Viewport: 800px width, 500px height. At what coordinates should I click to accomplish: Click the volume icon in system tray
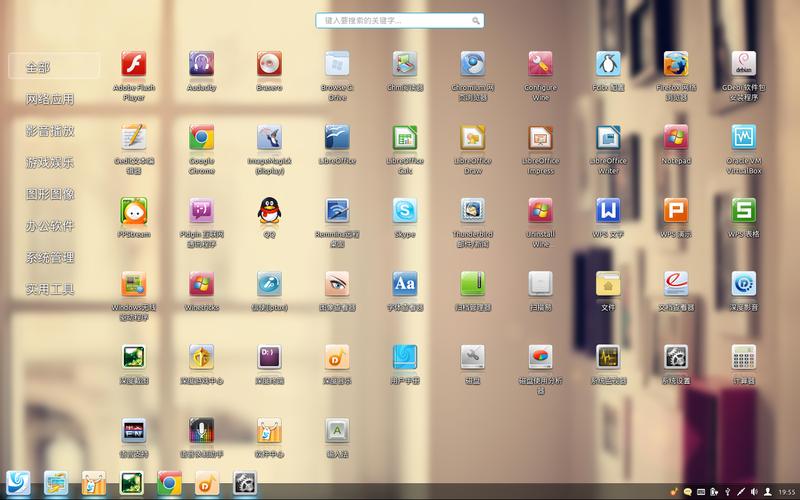coord(753,491)
